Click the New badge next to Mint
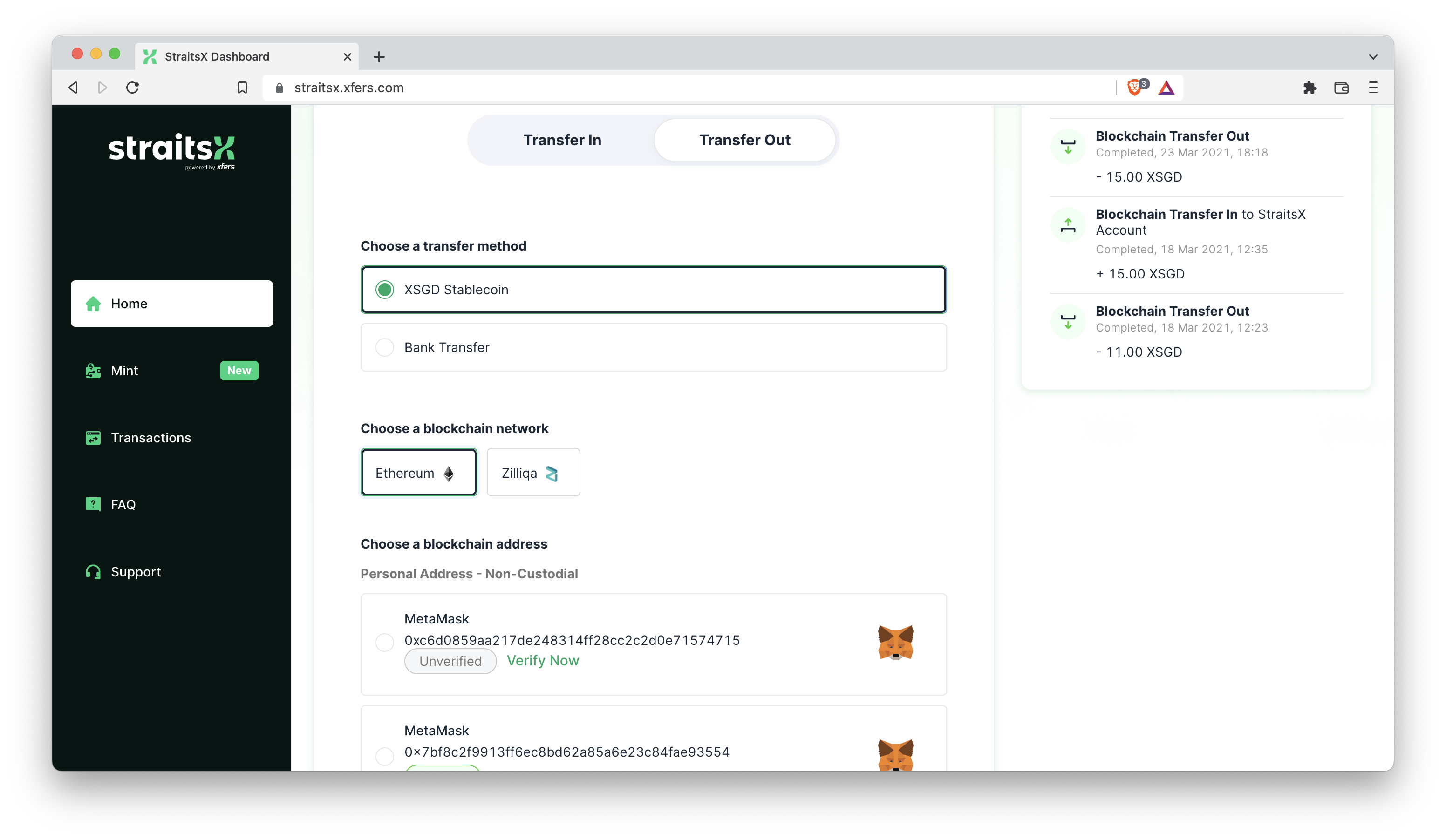 click(x=237, y=370)
